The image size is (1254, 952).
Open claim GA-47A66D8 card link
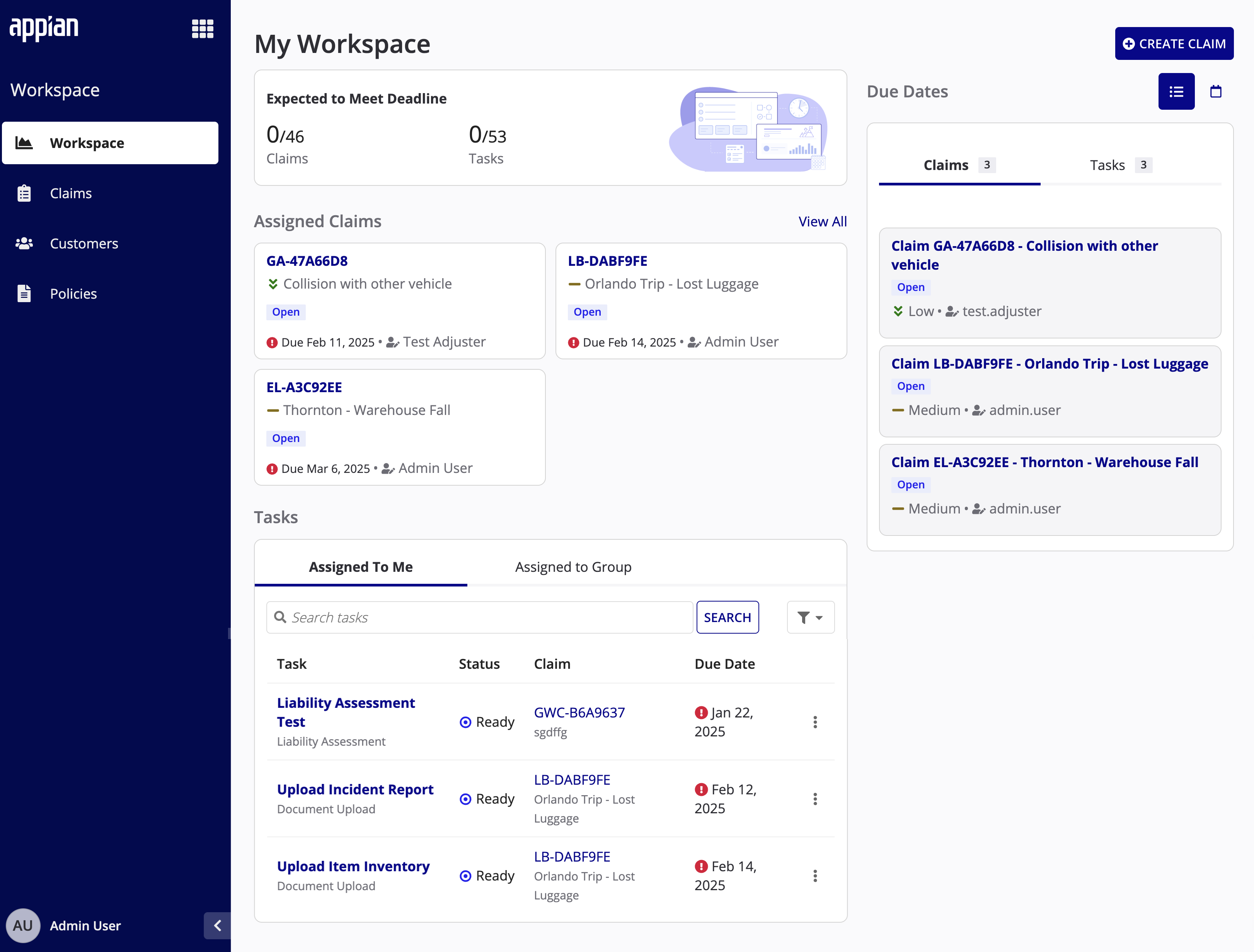click(307, 261)
